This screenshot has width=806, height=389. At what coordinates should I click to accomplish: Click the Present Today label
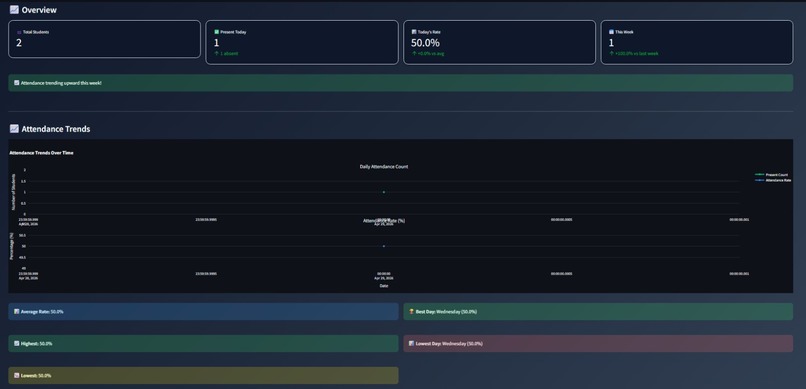[233, 32]
